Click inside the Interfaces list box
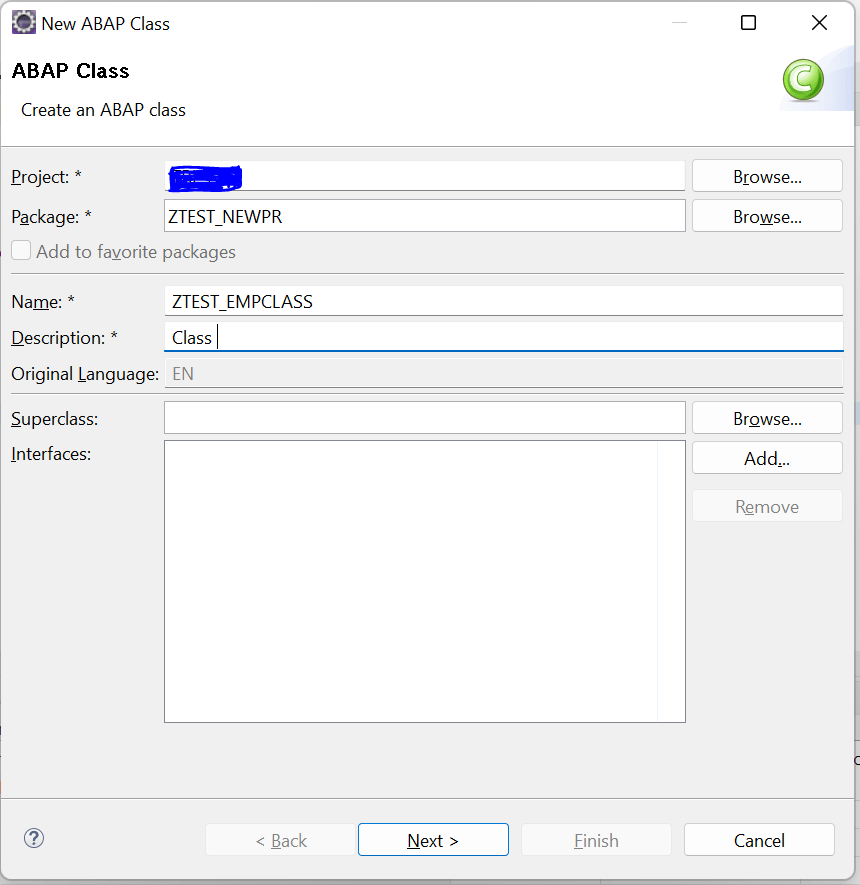 424,581
